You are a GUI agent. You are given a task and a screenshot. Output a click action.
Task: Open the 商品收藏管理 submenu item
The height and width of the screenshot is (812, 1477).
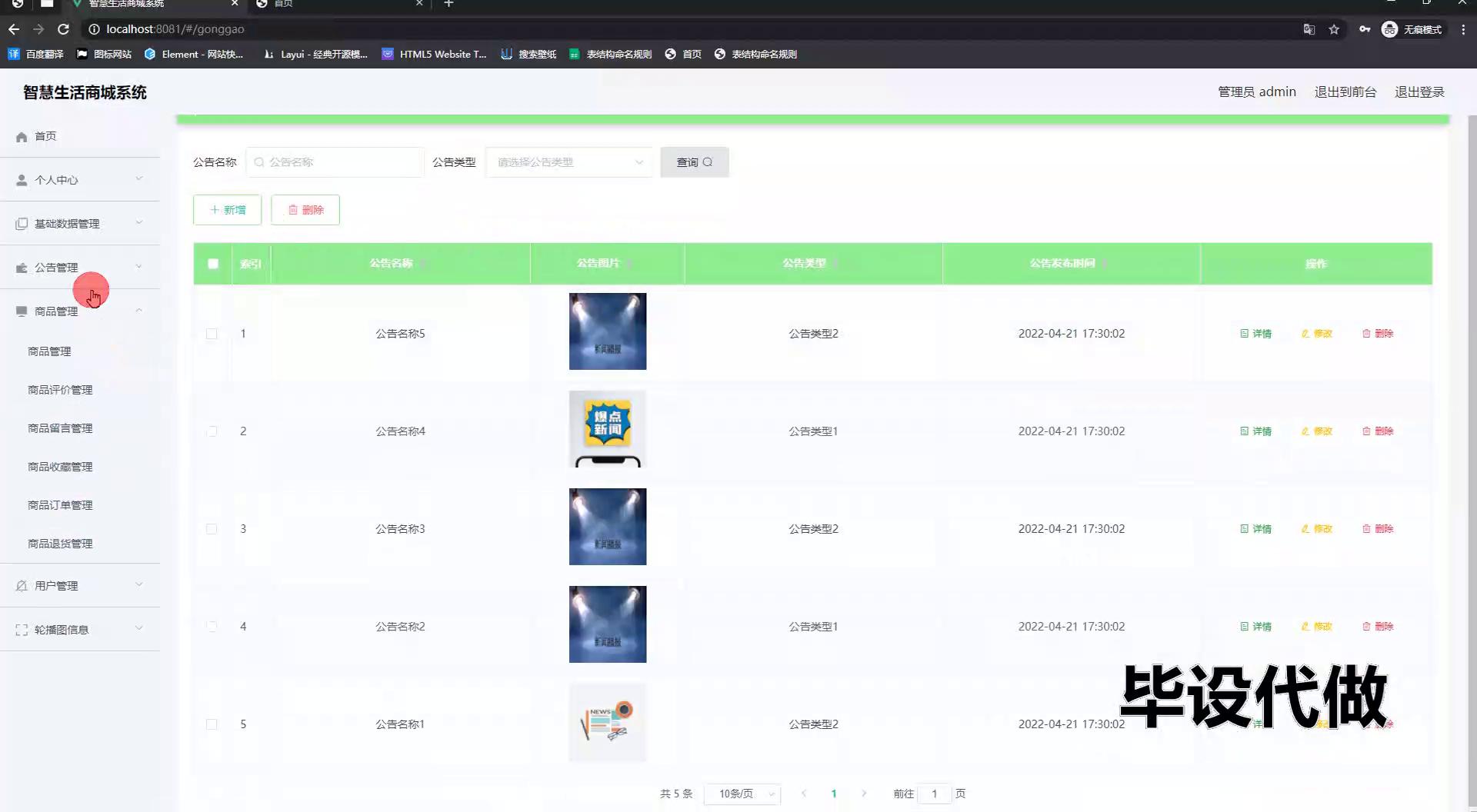pos(60,467)
